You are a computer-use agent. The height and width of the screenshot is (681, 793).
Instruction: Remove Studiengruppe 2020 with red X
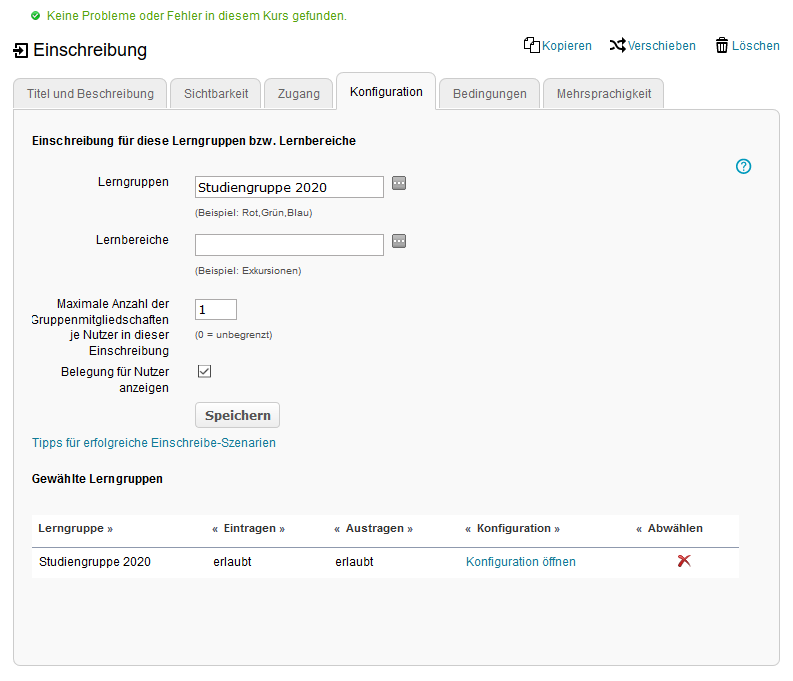click(684, 561)
